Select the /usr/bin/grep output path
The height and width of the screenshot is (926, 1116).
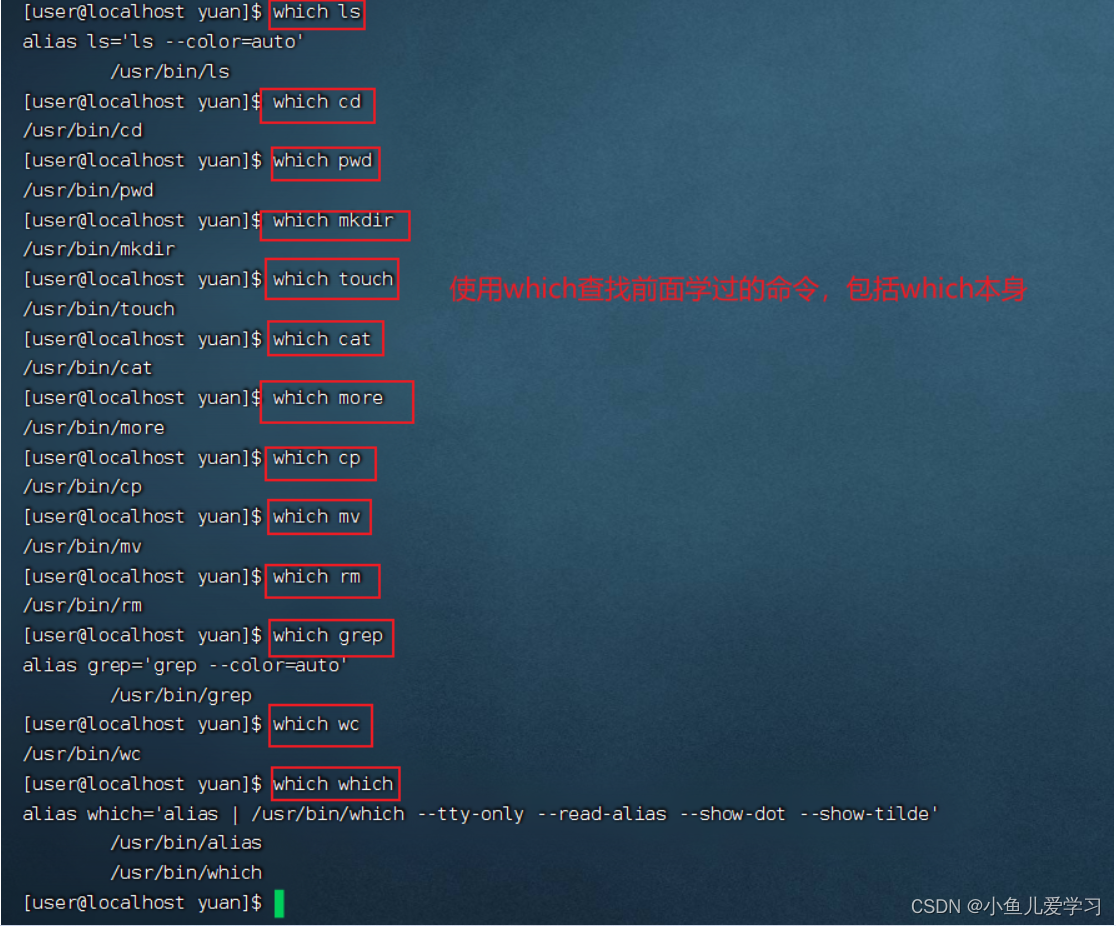181,695
